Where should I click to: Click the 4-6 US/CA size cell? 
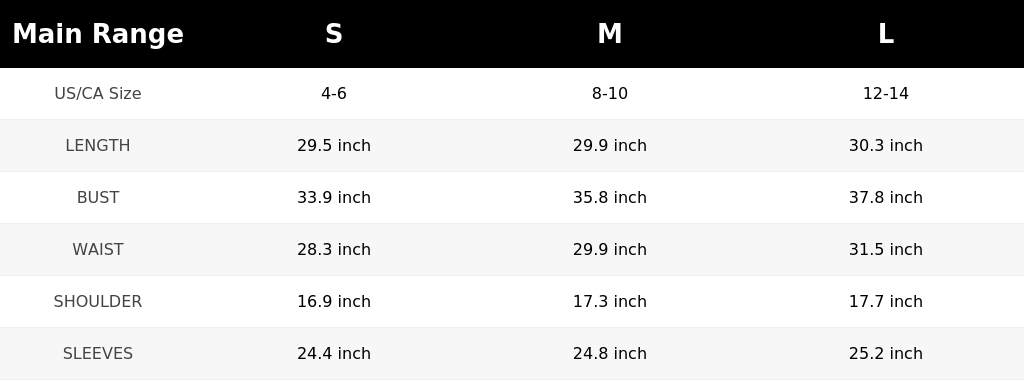coord(334,93)
